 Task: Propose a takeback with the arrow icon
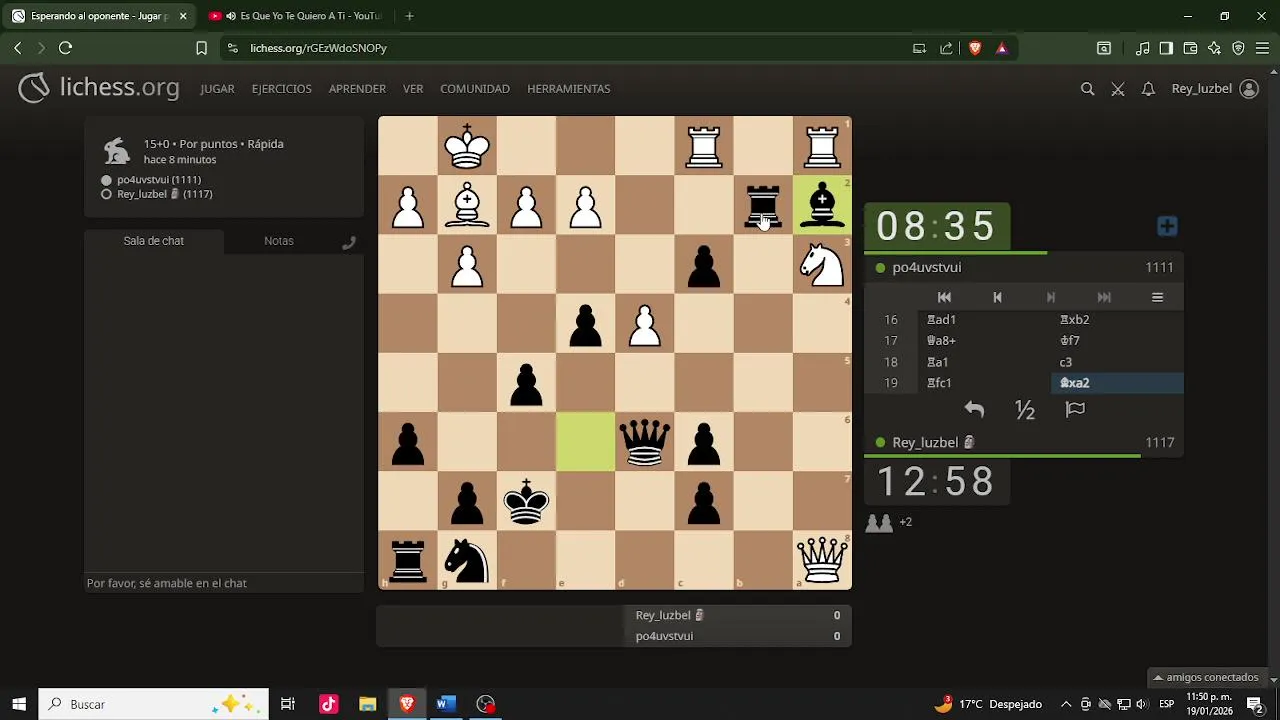[x=974, y=409]
